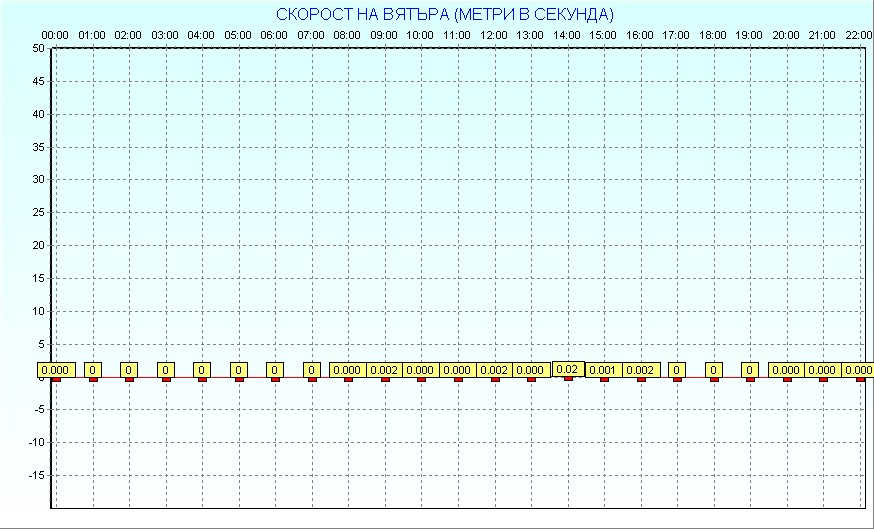The height and width of the screenshot is (529, 874).
Task: Click the 22:00 time axis label
Action: [858, 35]
